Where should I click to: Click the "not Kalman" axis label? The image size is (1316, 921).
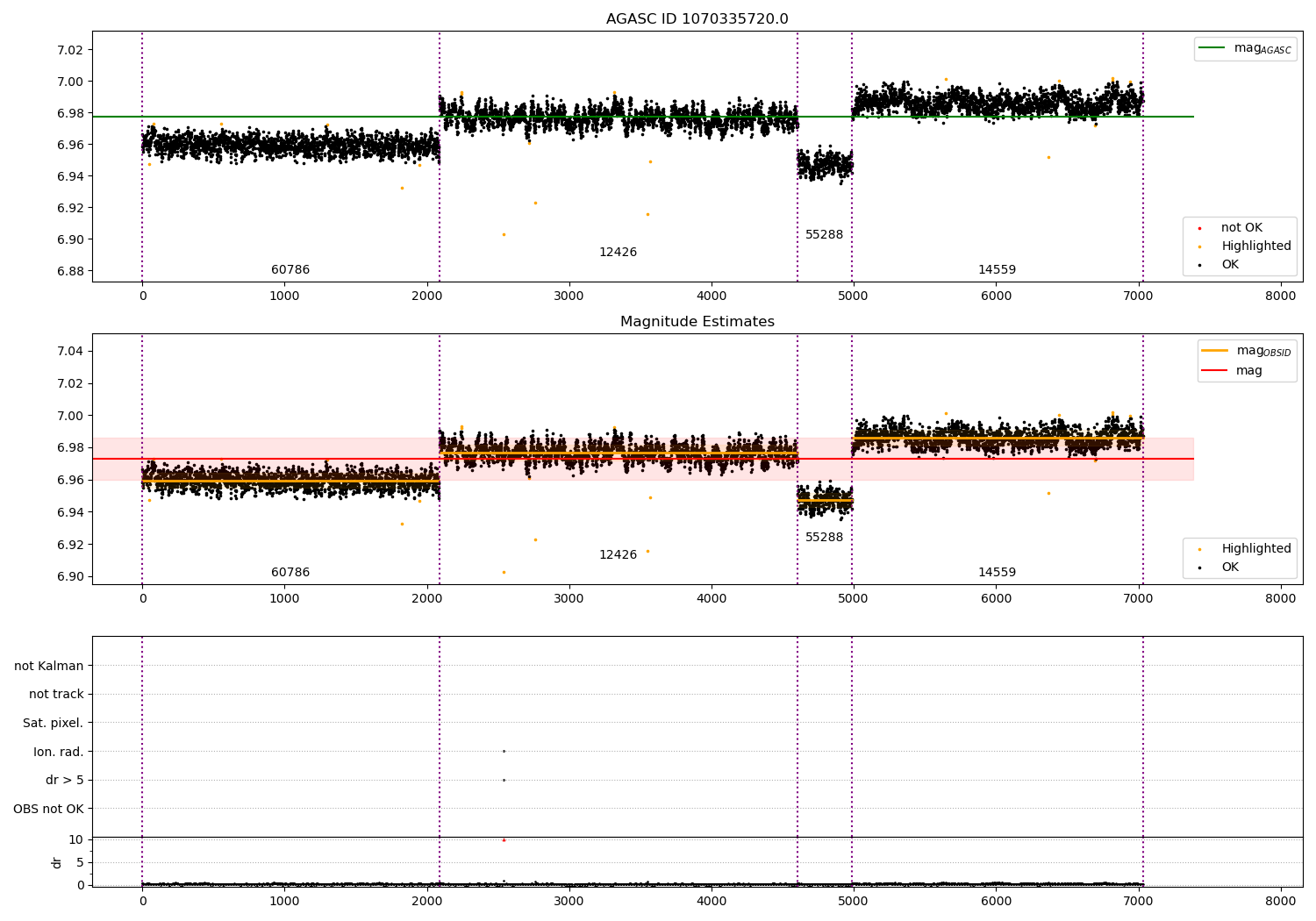[x=49, y=666]
